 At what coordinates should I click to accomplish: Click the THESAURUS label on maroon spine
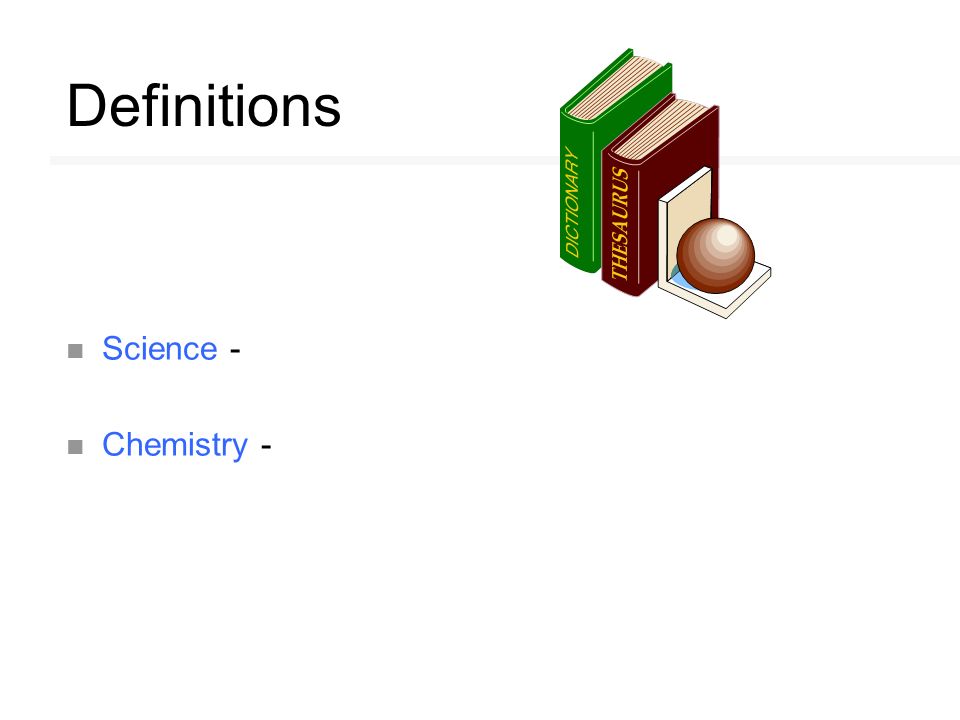(620, 224)
